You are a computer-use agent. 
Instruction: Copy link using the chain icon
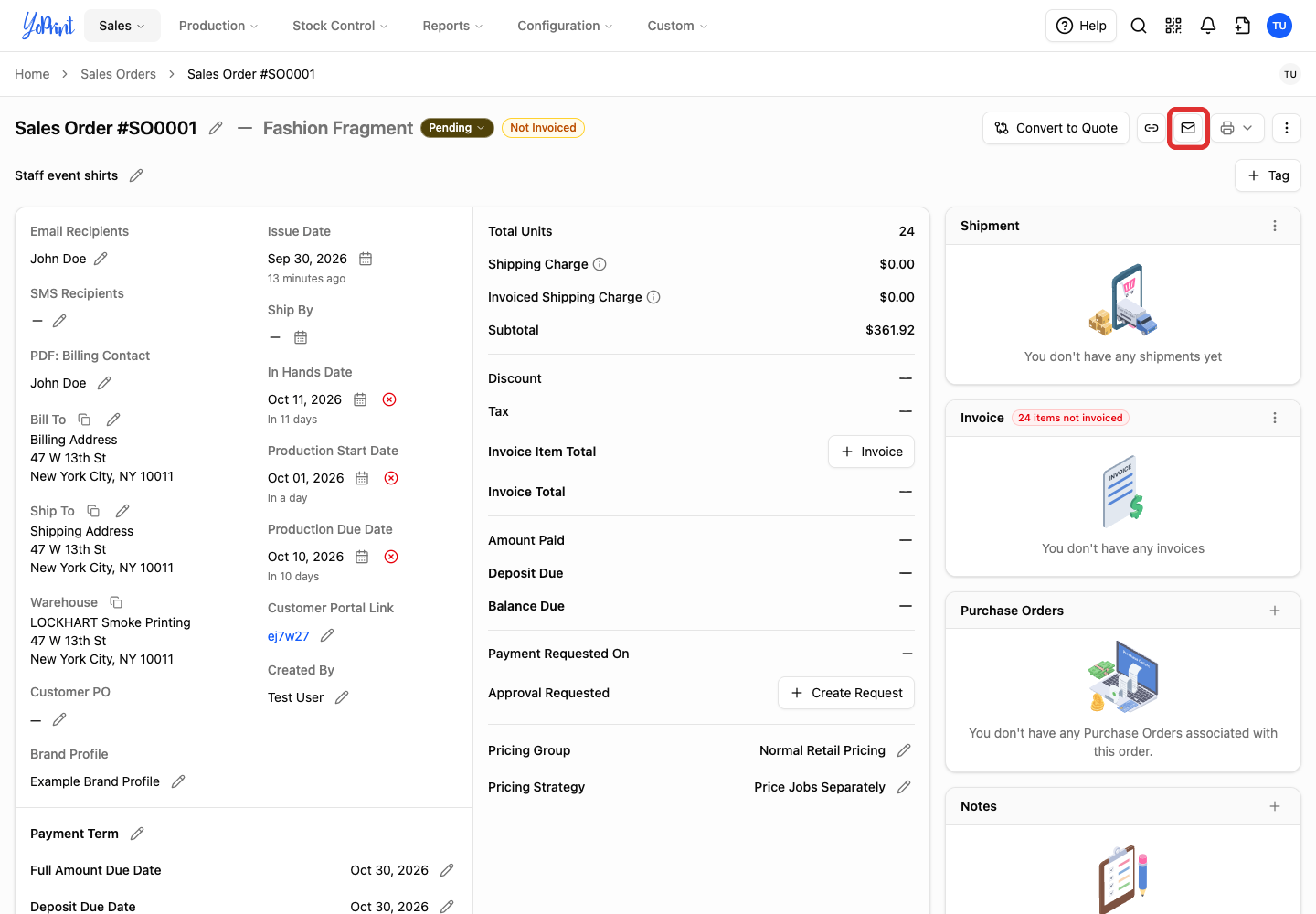[1151, 128]
